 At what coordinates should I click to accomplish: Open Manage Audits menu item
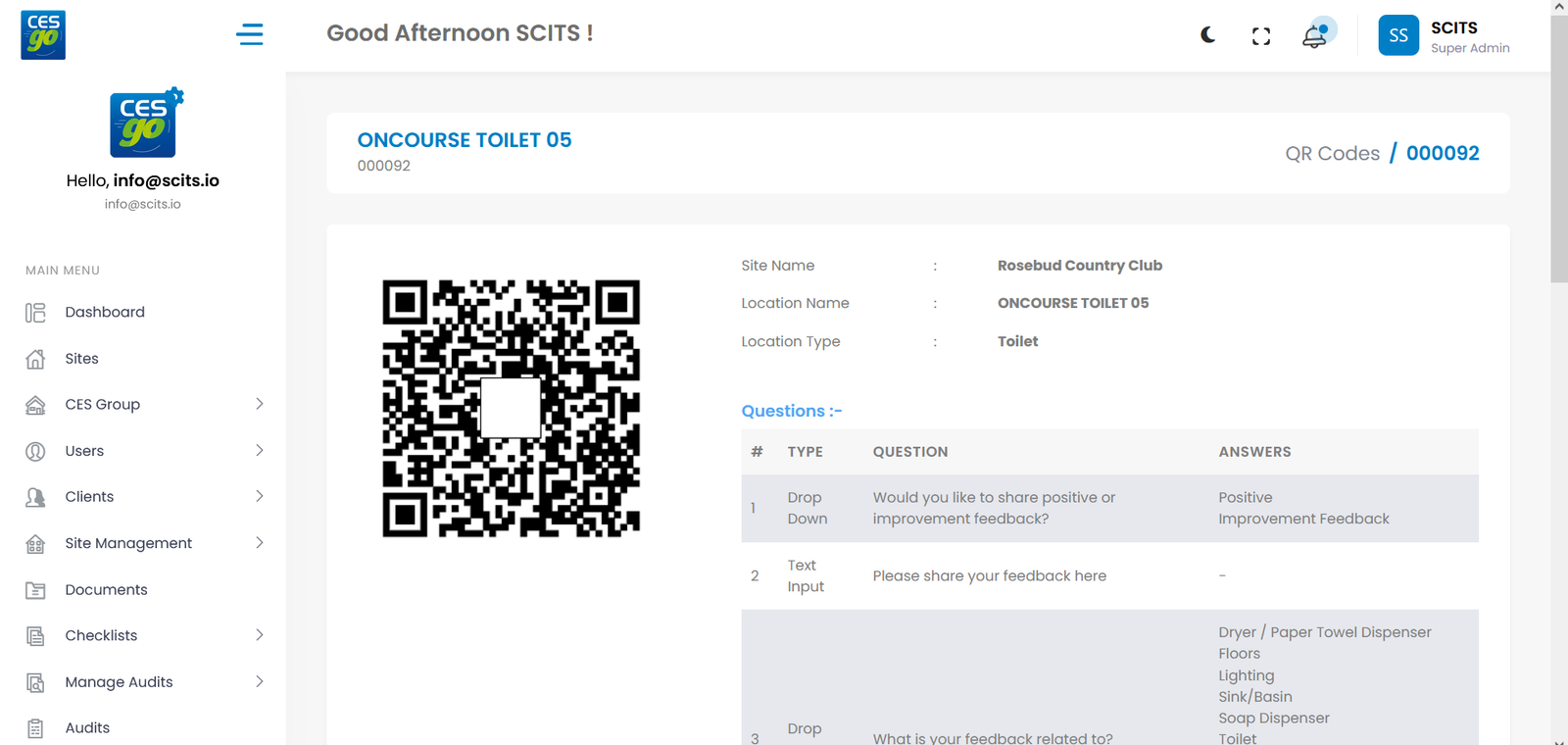coord(119,682)
